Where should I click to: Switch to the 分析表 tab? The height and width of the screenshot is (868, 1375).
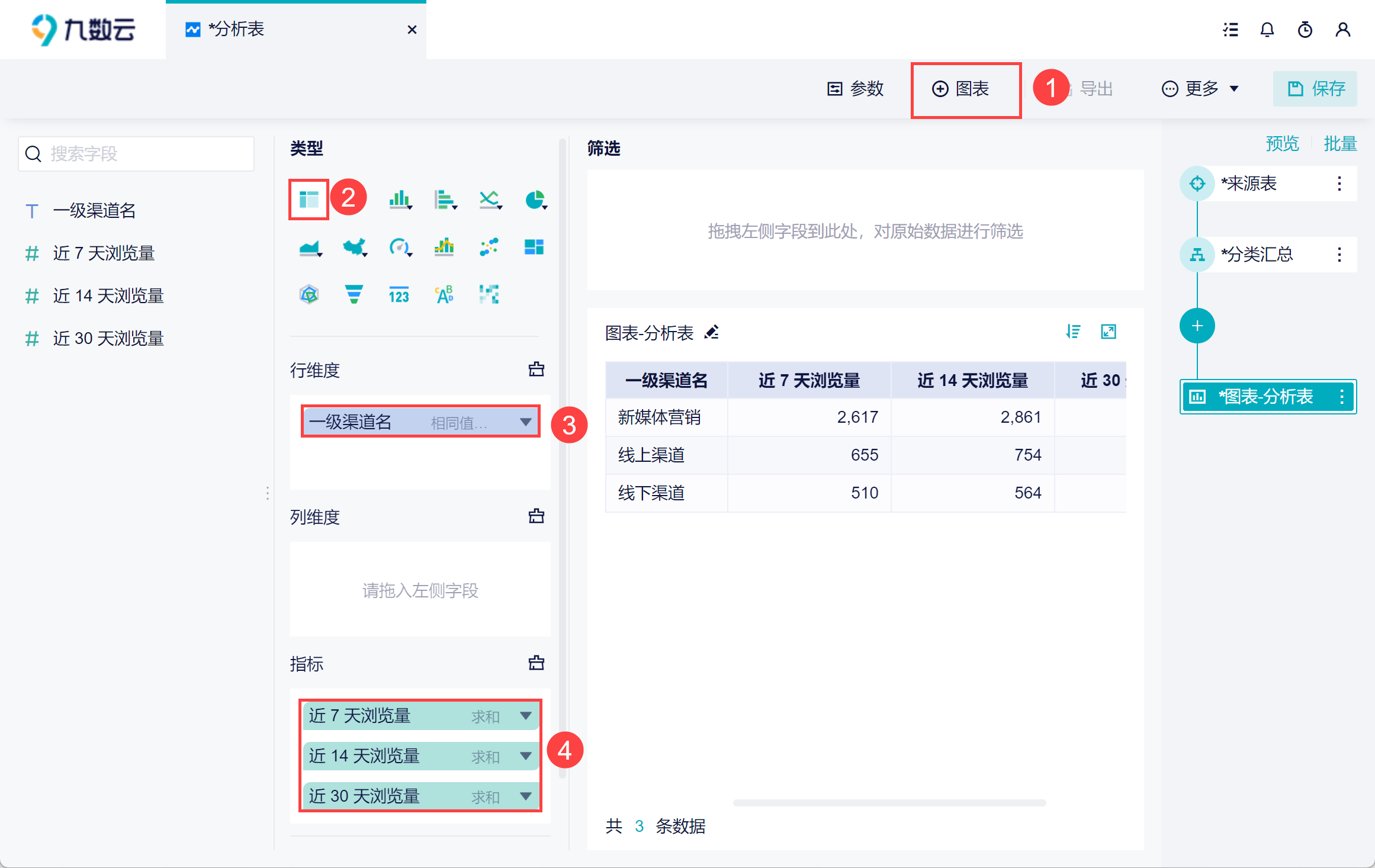point(237,30)
